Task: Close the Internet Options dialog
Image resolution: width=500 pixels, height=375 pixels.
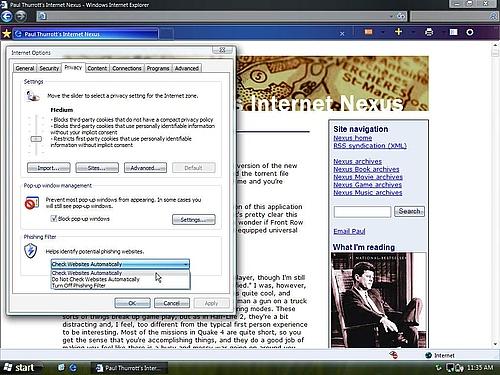Action: [x=222, y=50]
